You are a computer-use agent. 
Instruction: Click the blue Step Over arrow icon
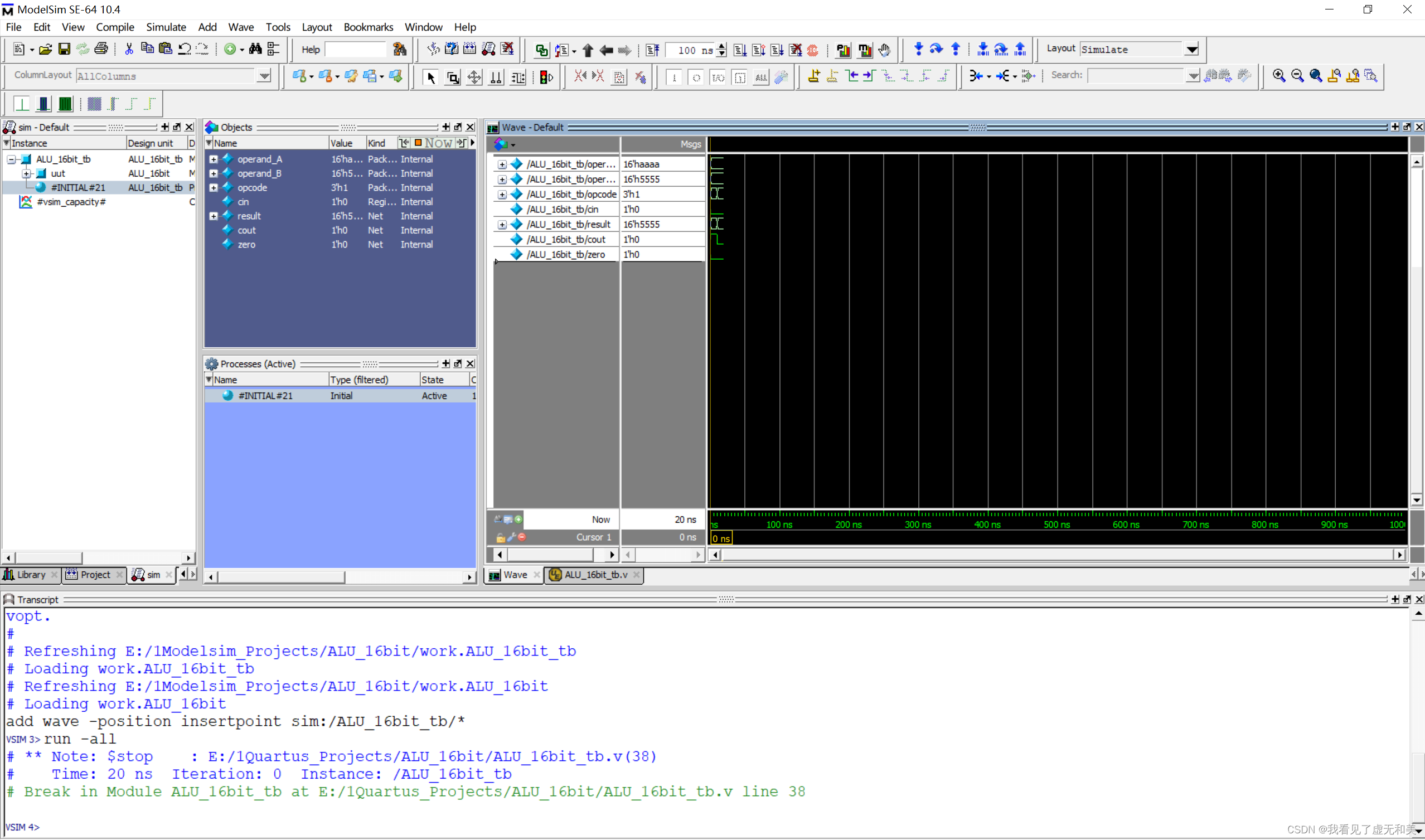pyautogui.click(x=937, y=49)
